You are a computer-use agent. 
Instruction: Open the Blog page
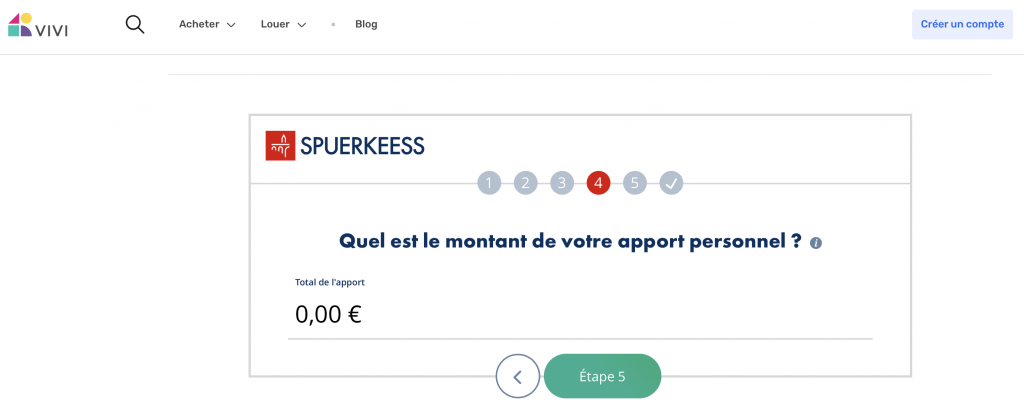click(366, 24)
